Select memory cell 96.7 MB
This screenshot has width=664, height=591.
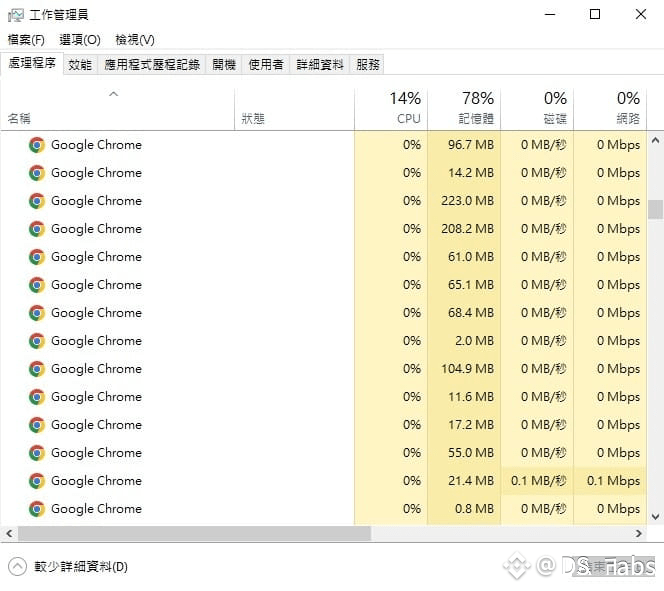[464, 145]
